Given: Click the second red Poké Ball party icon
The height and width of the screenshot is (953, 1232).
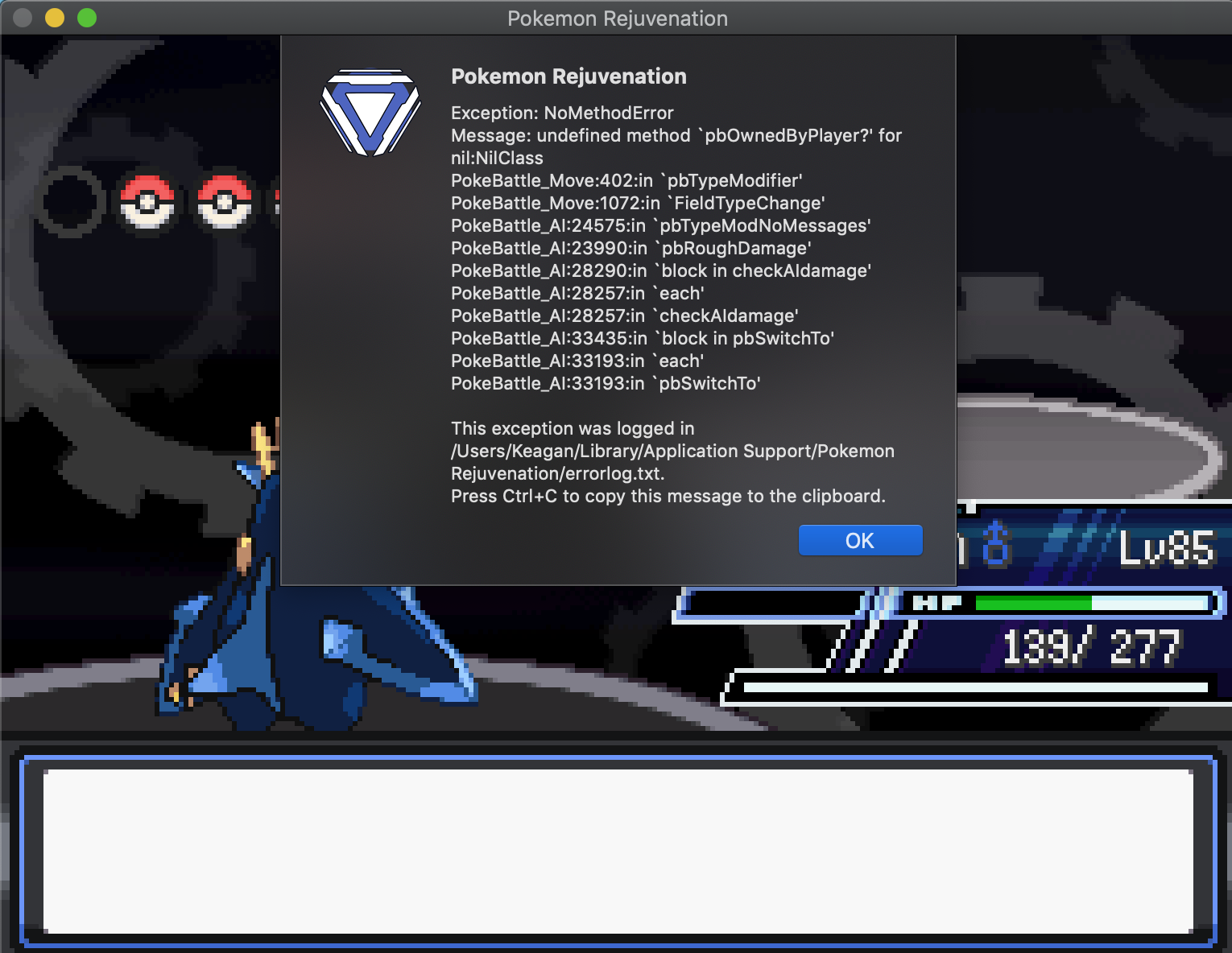Looking at the screenshot, I should 225,201.
